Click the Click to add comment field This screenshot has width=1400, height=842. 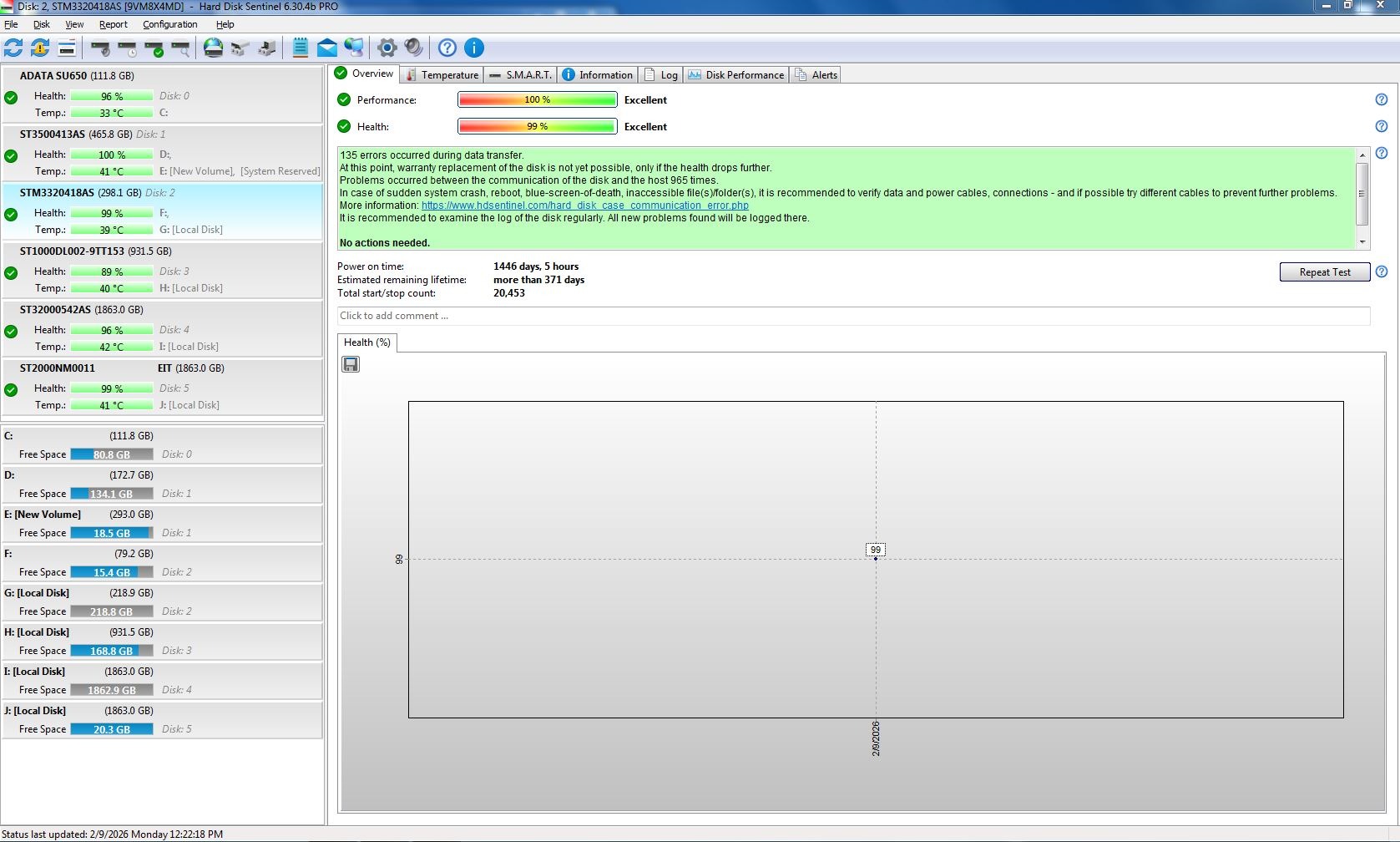pyautogui.click(x=853, y=316)
